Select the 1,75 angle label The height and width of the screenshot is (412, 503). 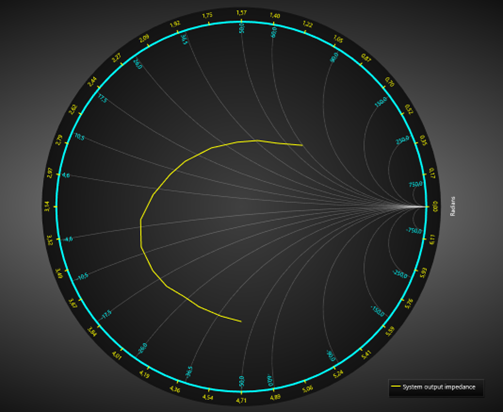tap(207, 15)
